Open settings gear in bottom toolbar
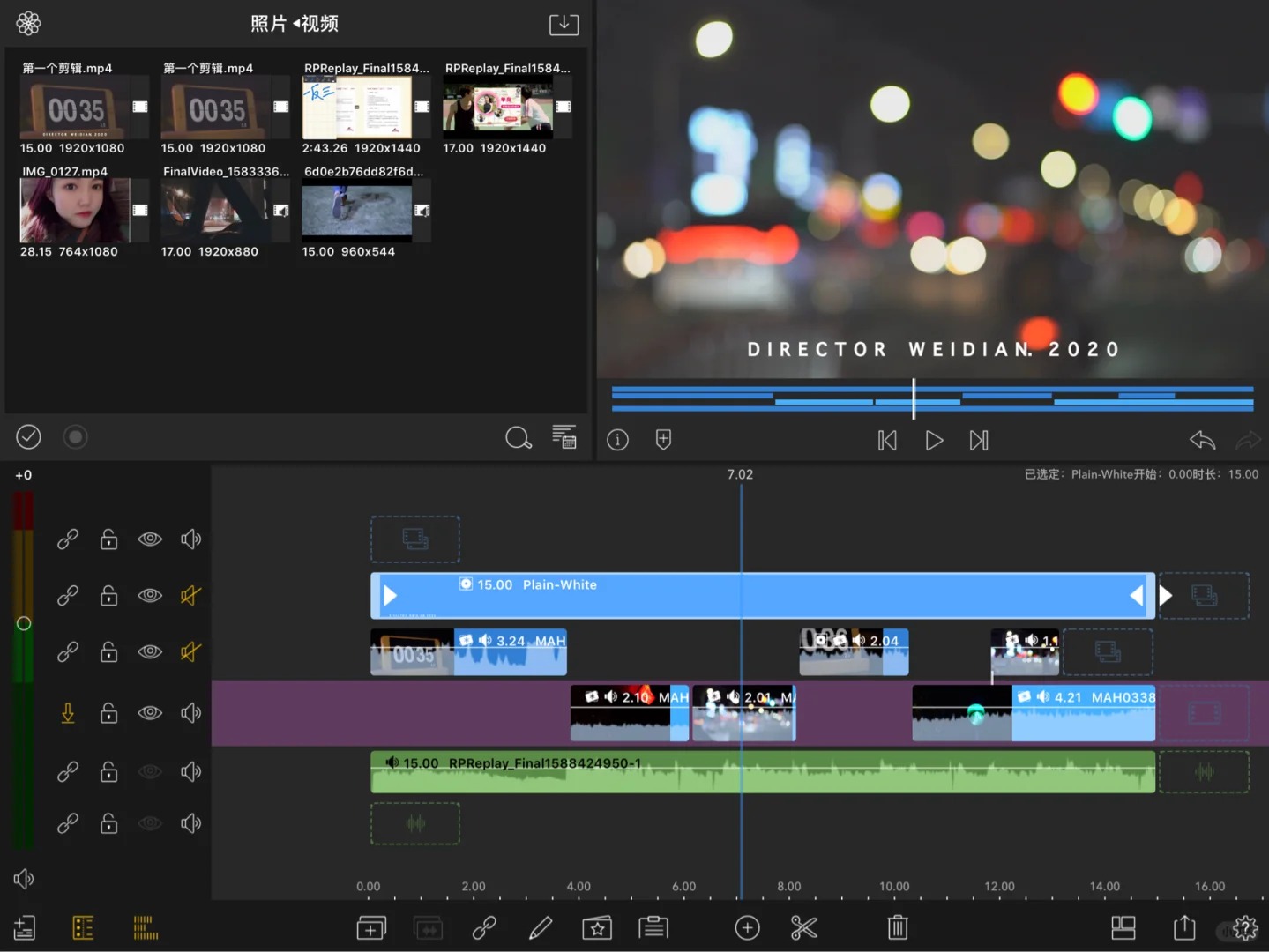Image resolution: width=1269 pixels, height=952 pixels. tap(1245, 927)
